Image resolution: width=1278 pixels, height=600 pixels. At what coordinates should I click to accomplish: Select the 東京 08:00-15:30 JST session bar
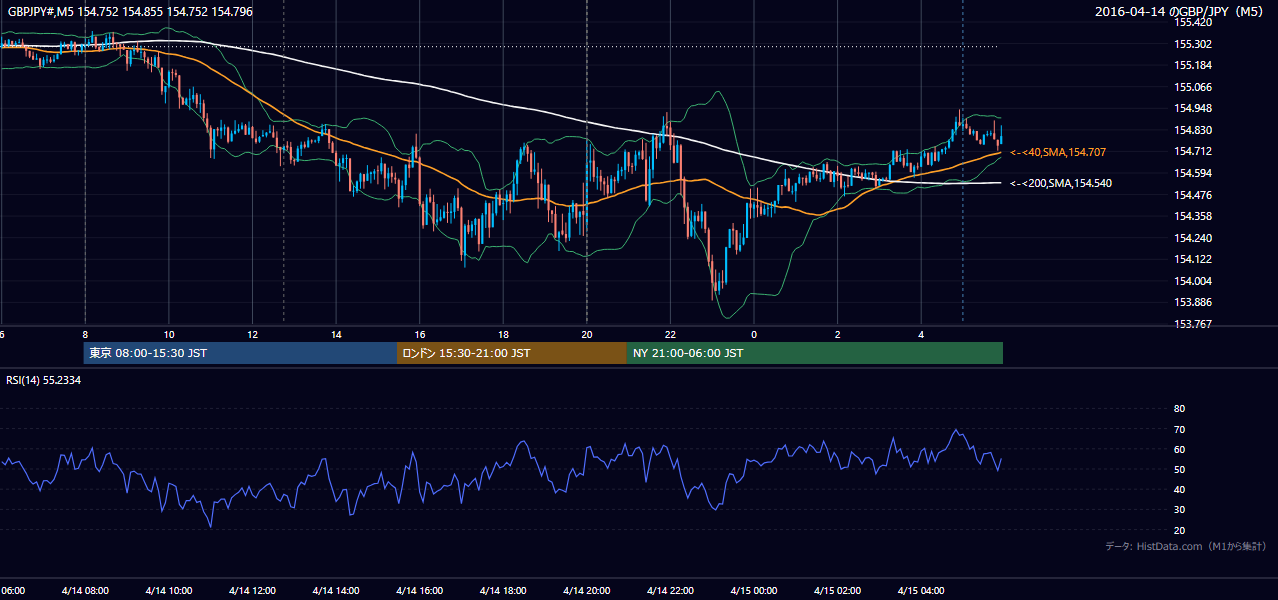pos(241,353)
